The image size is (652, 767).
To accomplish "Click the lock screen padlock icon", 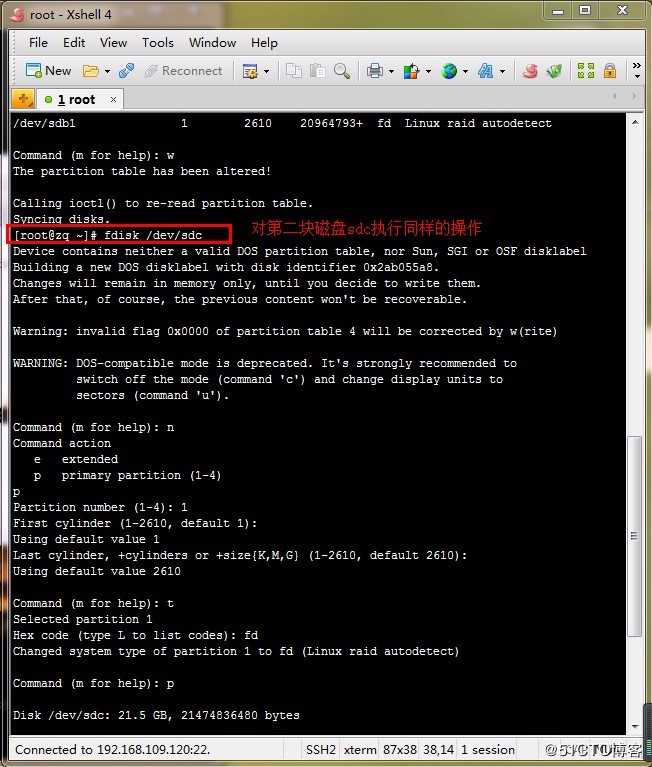I will tap(609, 71).
